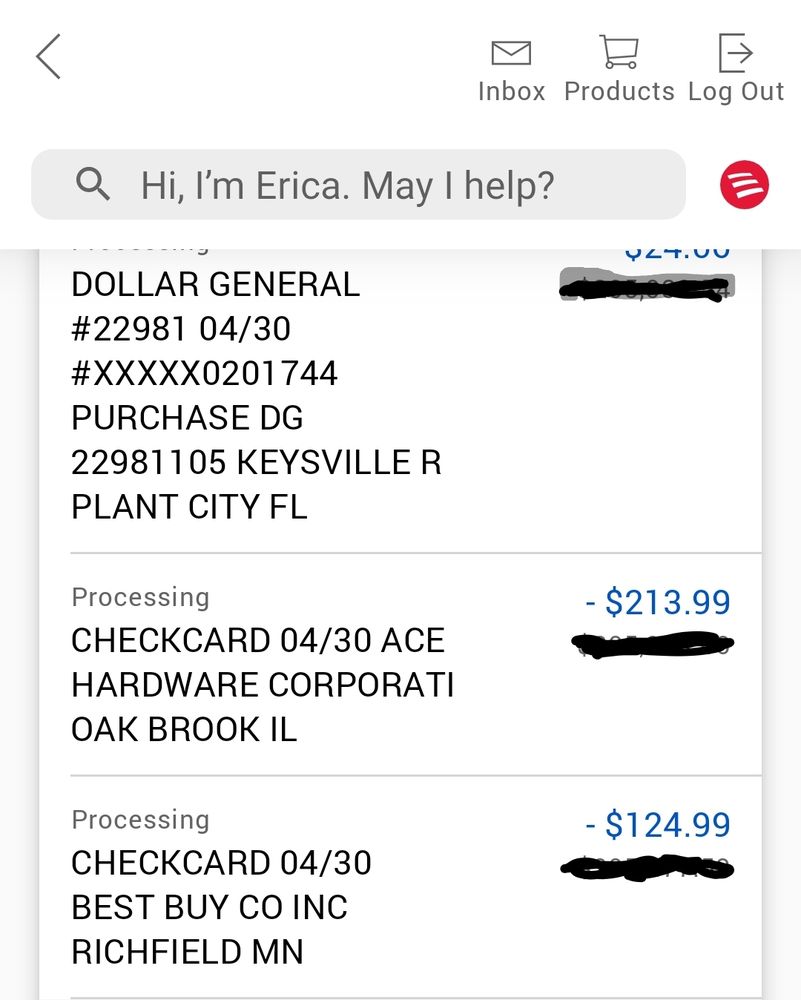The height and width of the screenshot is (1000, 801).
Task: Tap the RICHFIELD MN line
Action: (187, 952)
